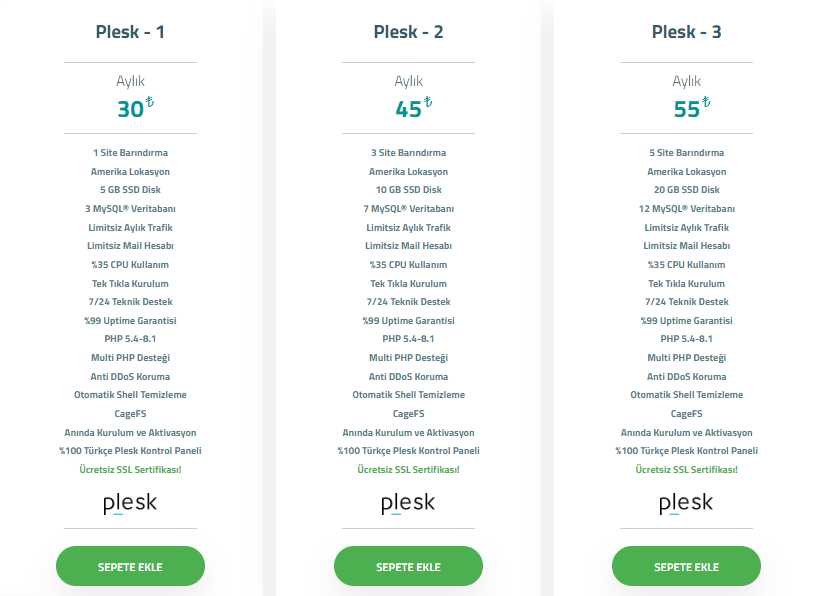Click the 10 GB SSD Disk feature
Screen dimensions: 816x596
tap(409, 190)
